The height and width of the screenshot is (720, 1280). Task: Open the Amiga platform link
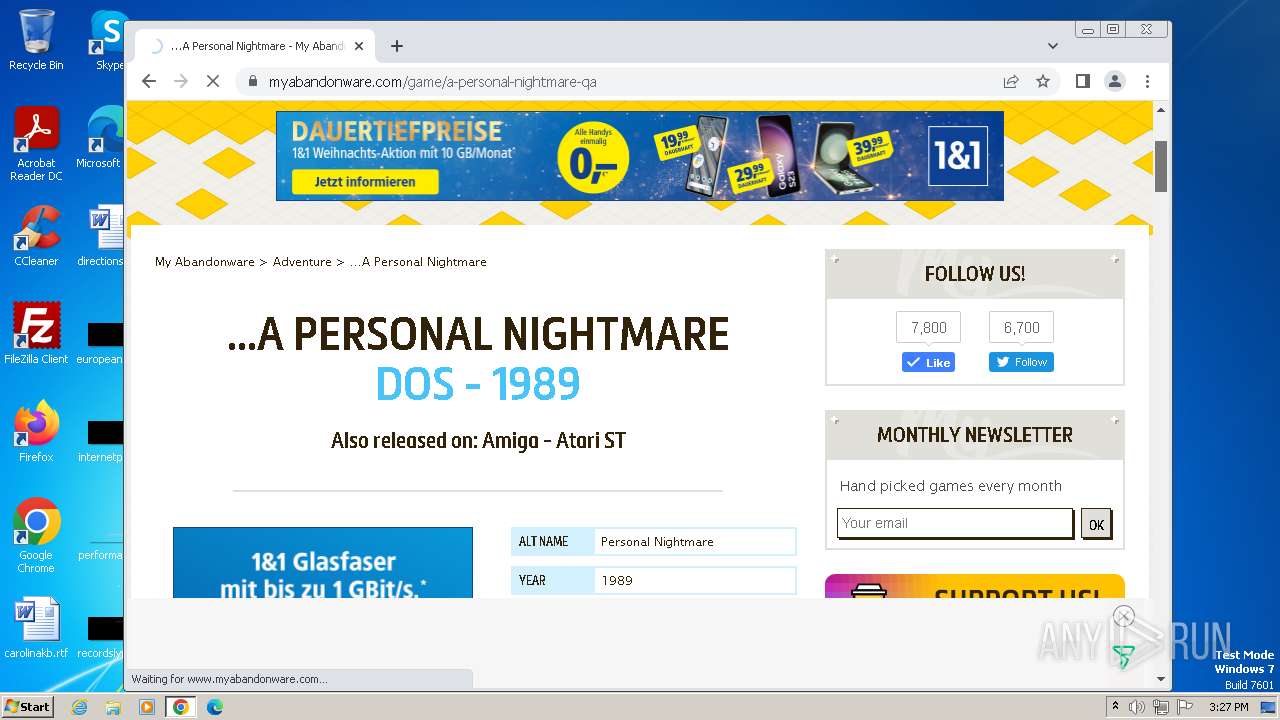tap(510, 441)
